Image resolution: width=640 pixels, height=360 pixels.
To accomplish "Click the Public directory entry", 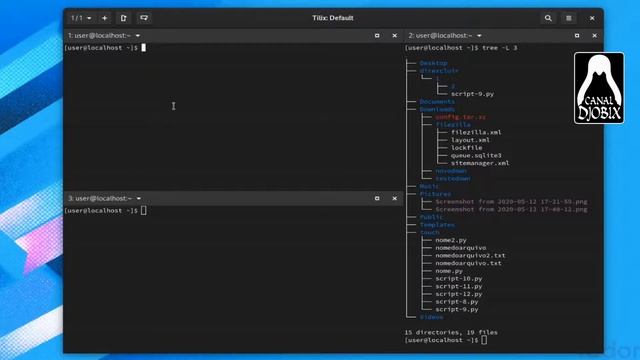I will (431, 217).
